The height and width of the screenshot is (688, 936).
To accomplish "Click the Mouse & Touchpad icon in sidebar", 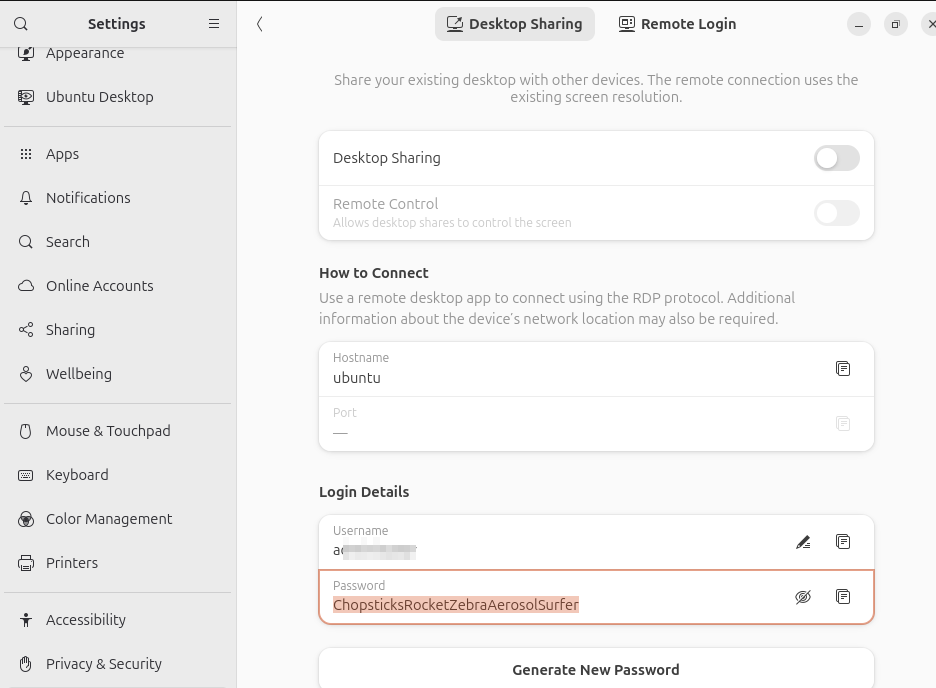I will coord(26,431).
